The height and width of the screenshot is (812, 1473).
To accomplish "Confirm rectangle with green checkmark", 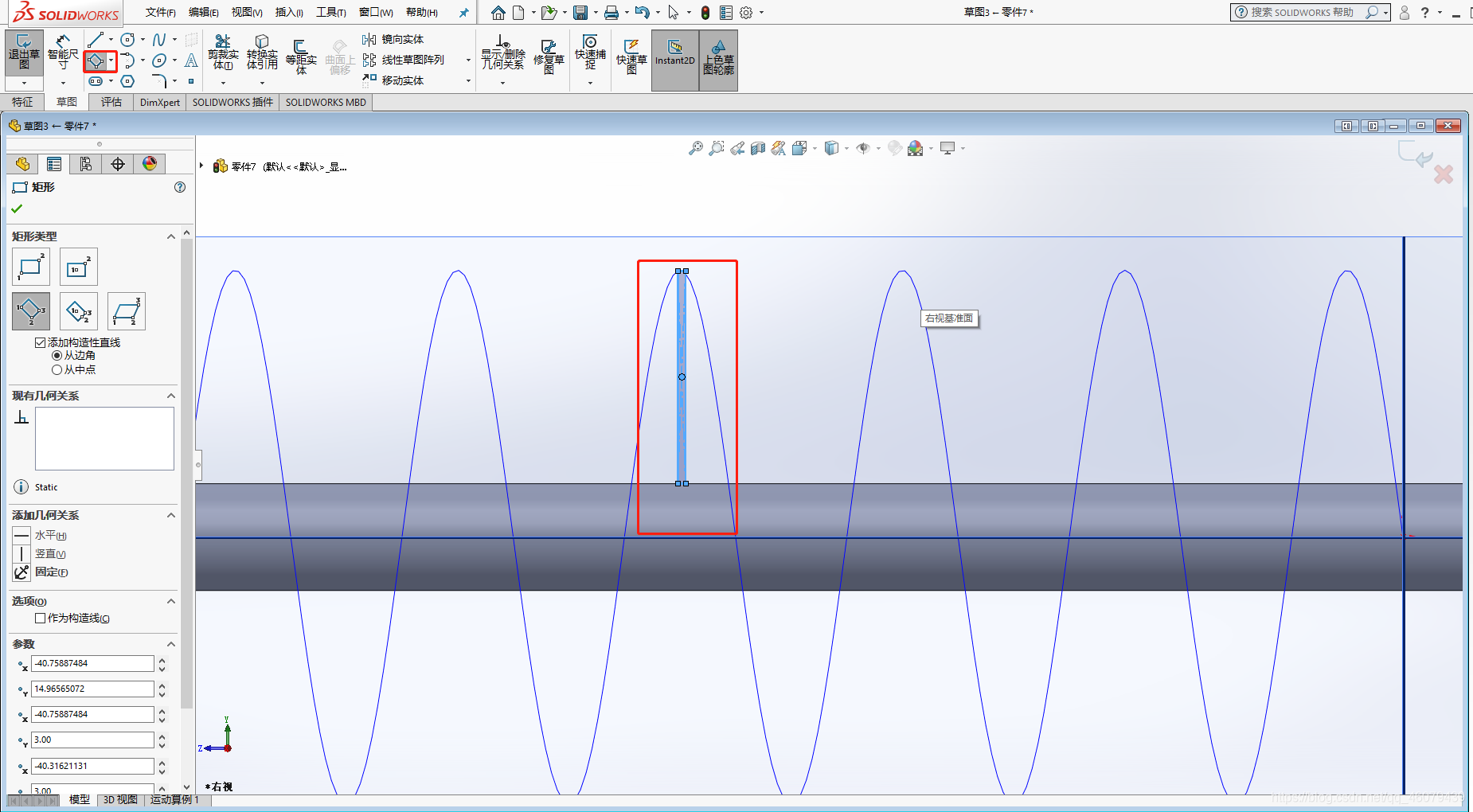I will [17, 209].
